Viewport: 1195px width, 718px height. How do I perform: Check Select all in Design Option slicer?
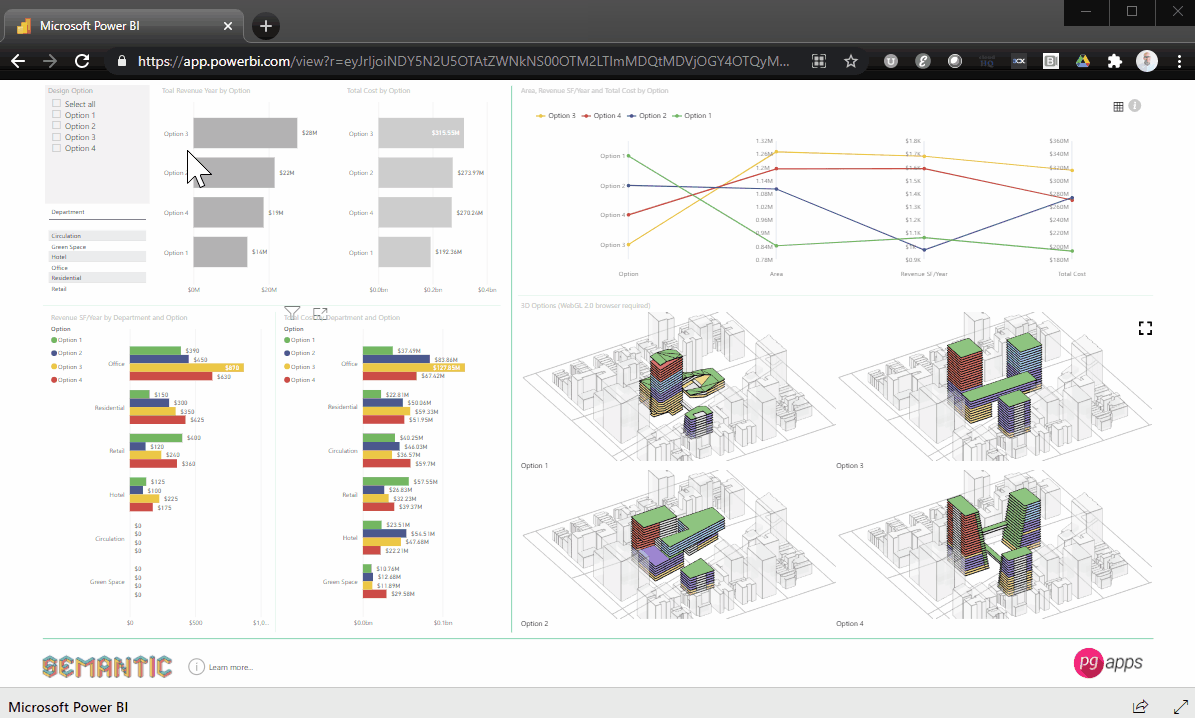(57, 103)
